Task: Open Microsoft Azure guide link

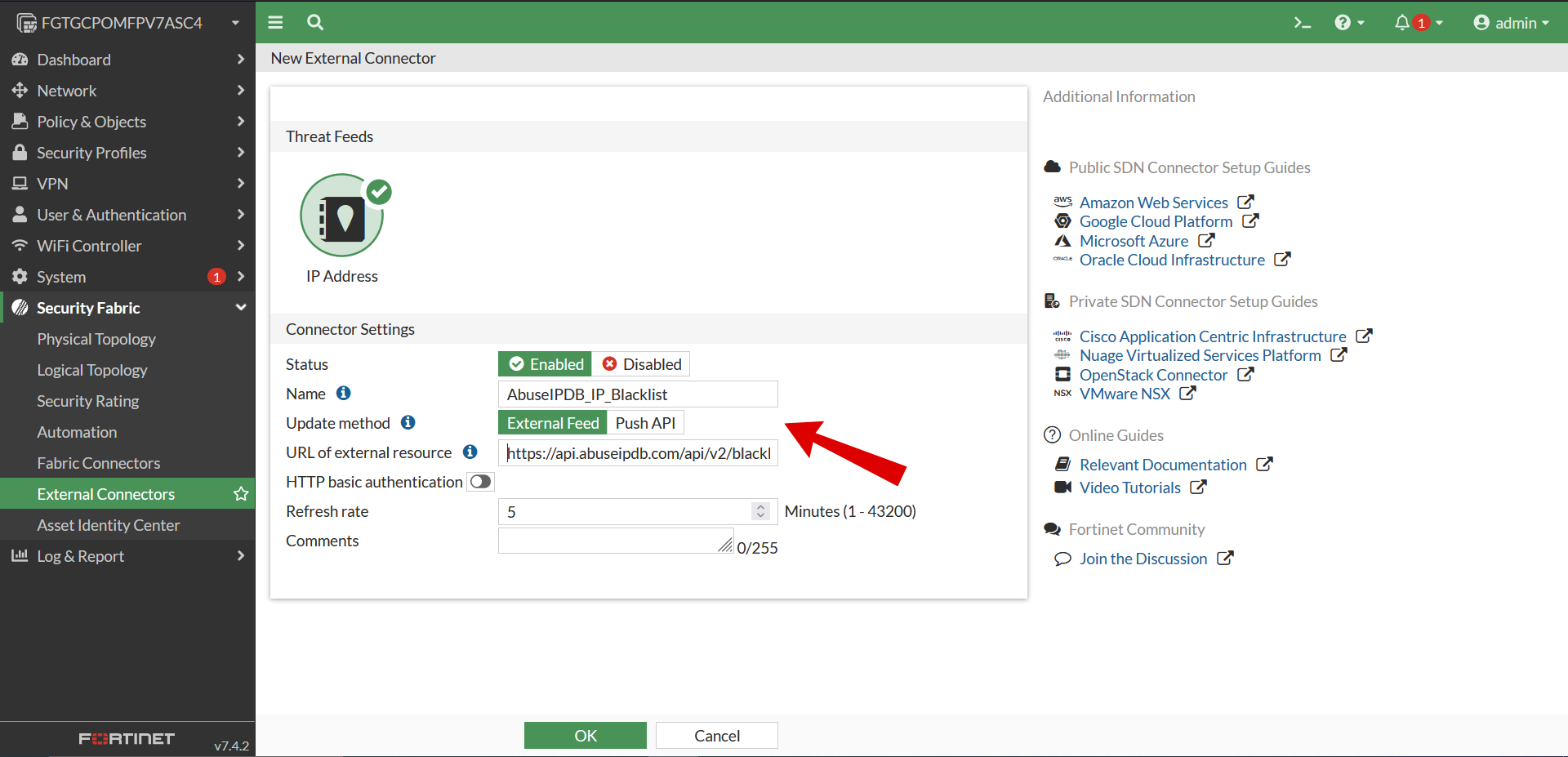Action: (x=1134, y=241)
